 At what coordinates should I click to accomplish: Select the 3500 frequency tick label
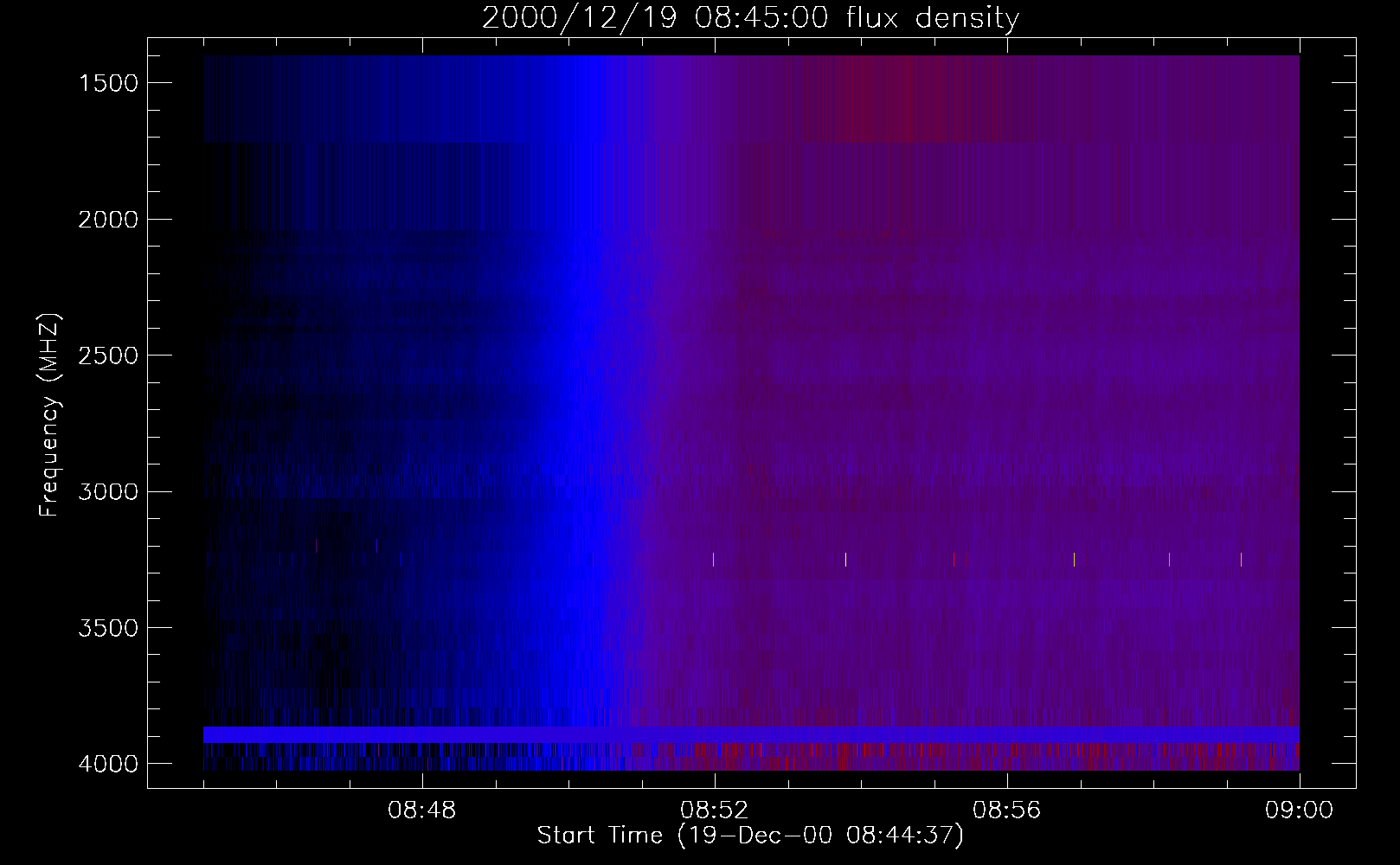coord(108,628)
